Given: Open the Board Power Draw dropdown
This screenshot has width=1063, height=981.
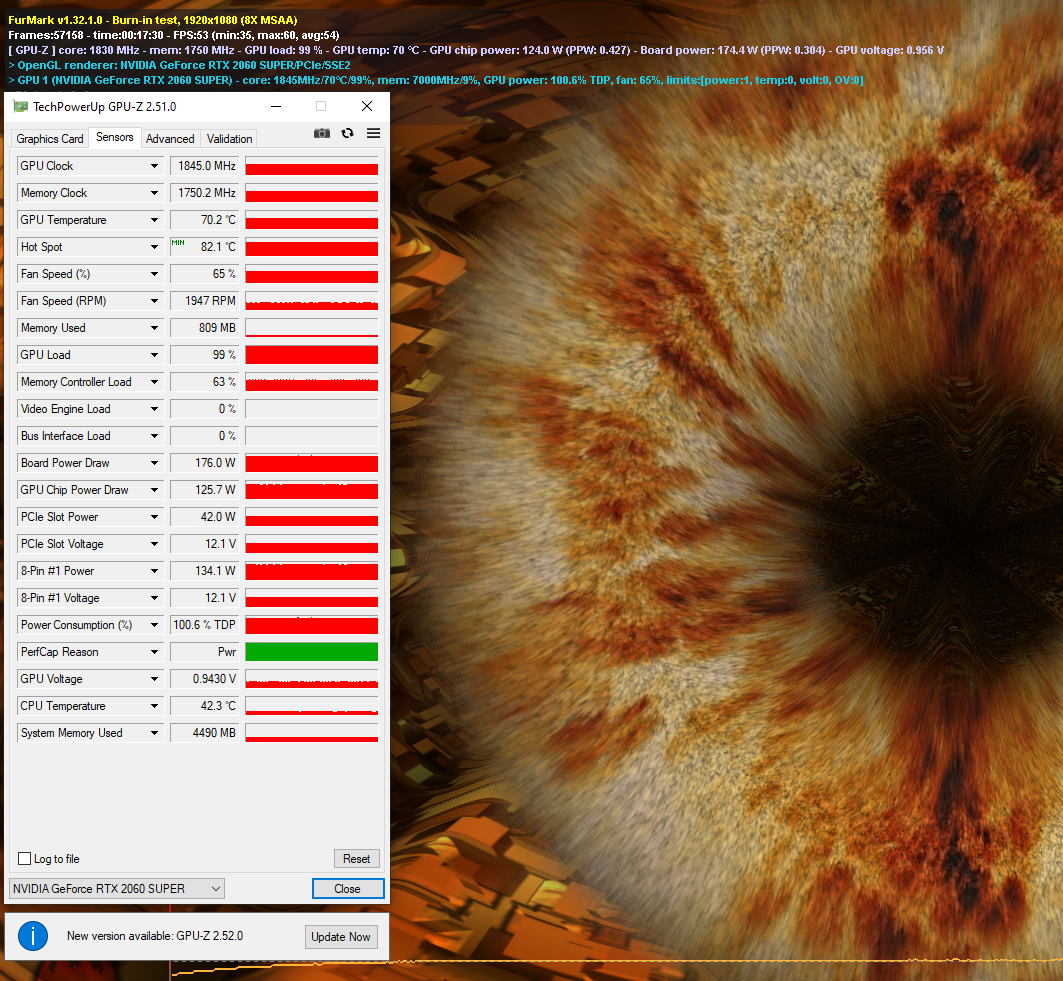Looking at the screenshot, I should 155,463.
